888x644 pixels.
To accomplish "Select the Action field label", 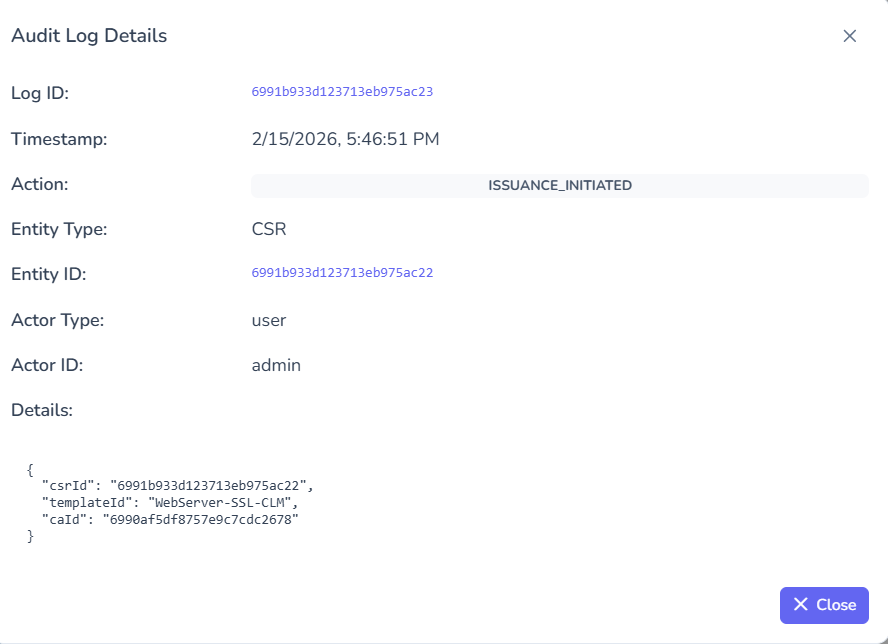I will pos(38,184).
